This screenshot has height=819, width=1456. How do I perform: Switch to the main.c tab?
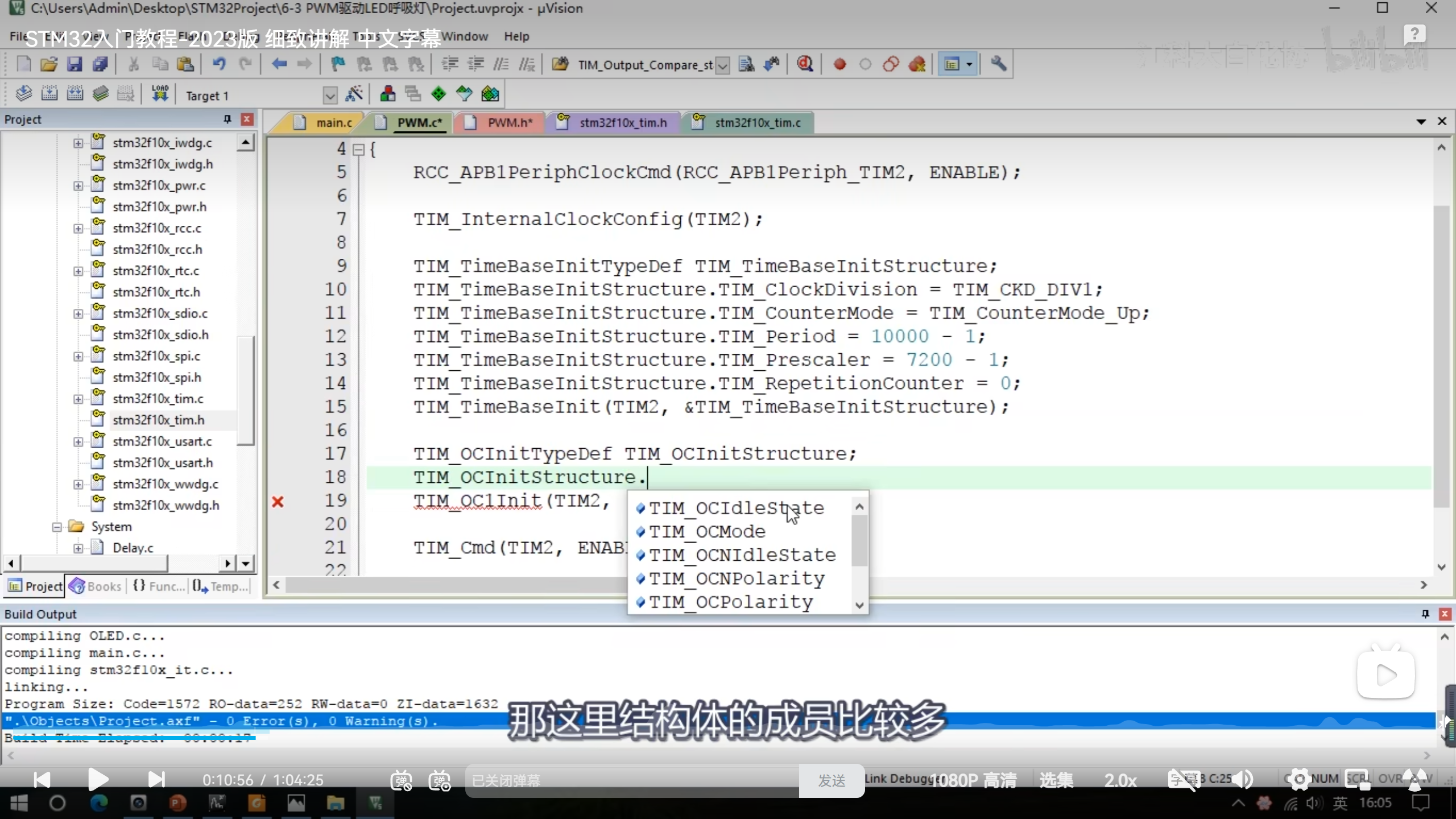[333, 123]
